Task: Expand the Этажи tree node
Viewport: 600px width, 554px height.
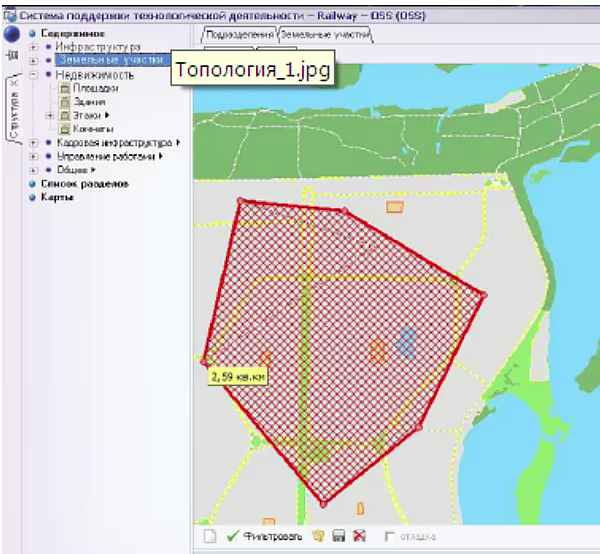Action: click(x=50, y=116)
